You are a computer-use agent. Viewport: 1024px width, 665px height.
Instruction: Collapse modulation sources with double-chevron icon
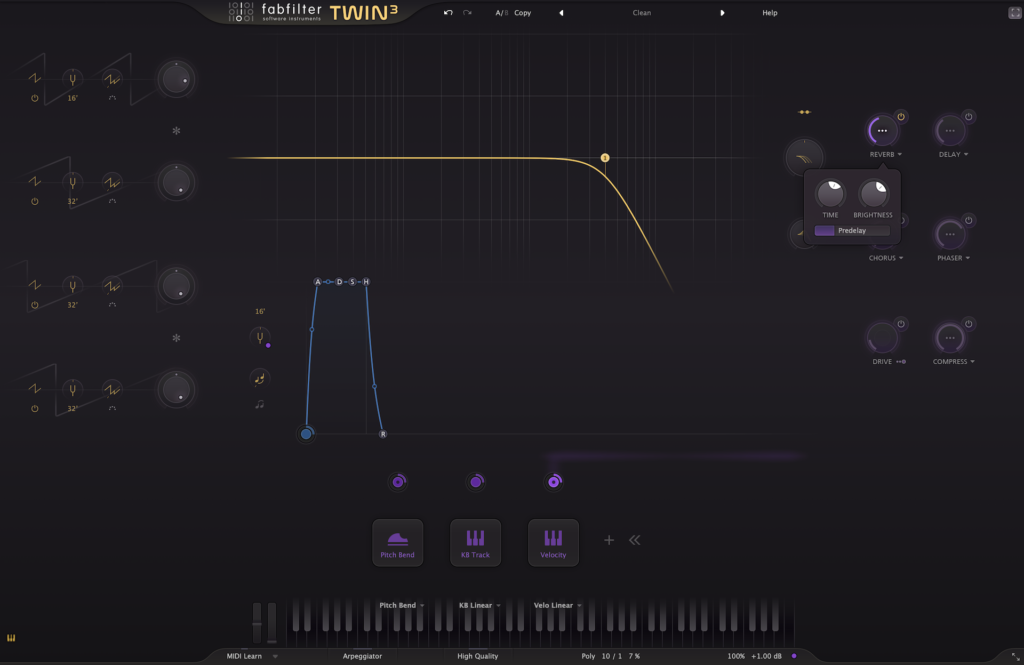(x=634, y=540)
